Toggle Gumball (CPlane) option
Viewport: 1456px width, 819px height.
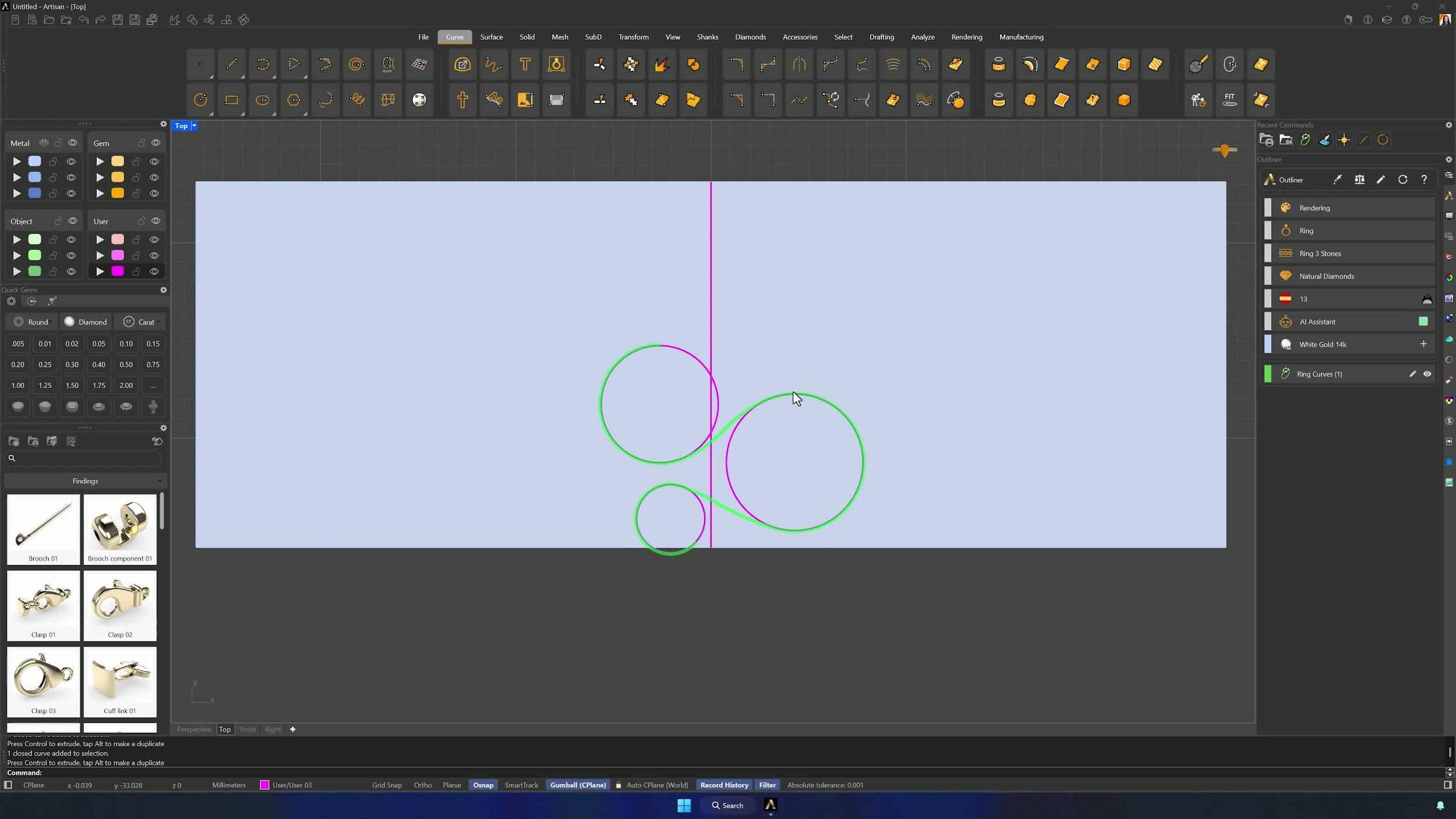578,785
